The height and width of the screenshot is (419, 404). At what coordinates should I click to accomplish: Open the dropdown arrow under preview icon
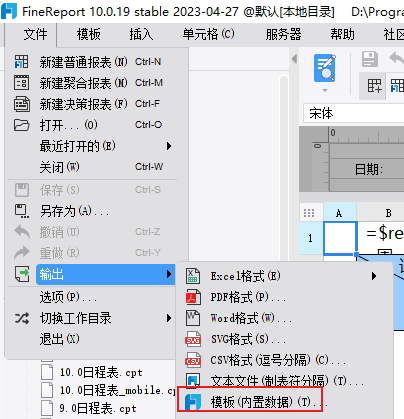[x=325, y=90]
